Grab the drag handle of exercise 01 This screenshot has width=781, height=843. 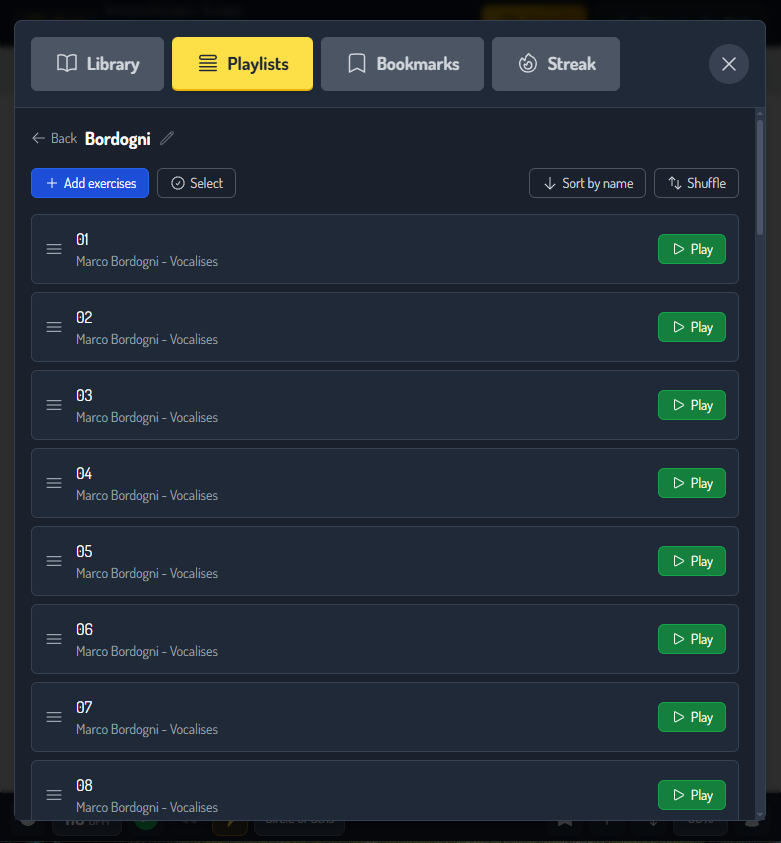coord(54,249)
